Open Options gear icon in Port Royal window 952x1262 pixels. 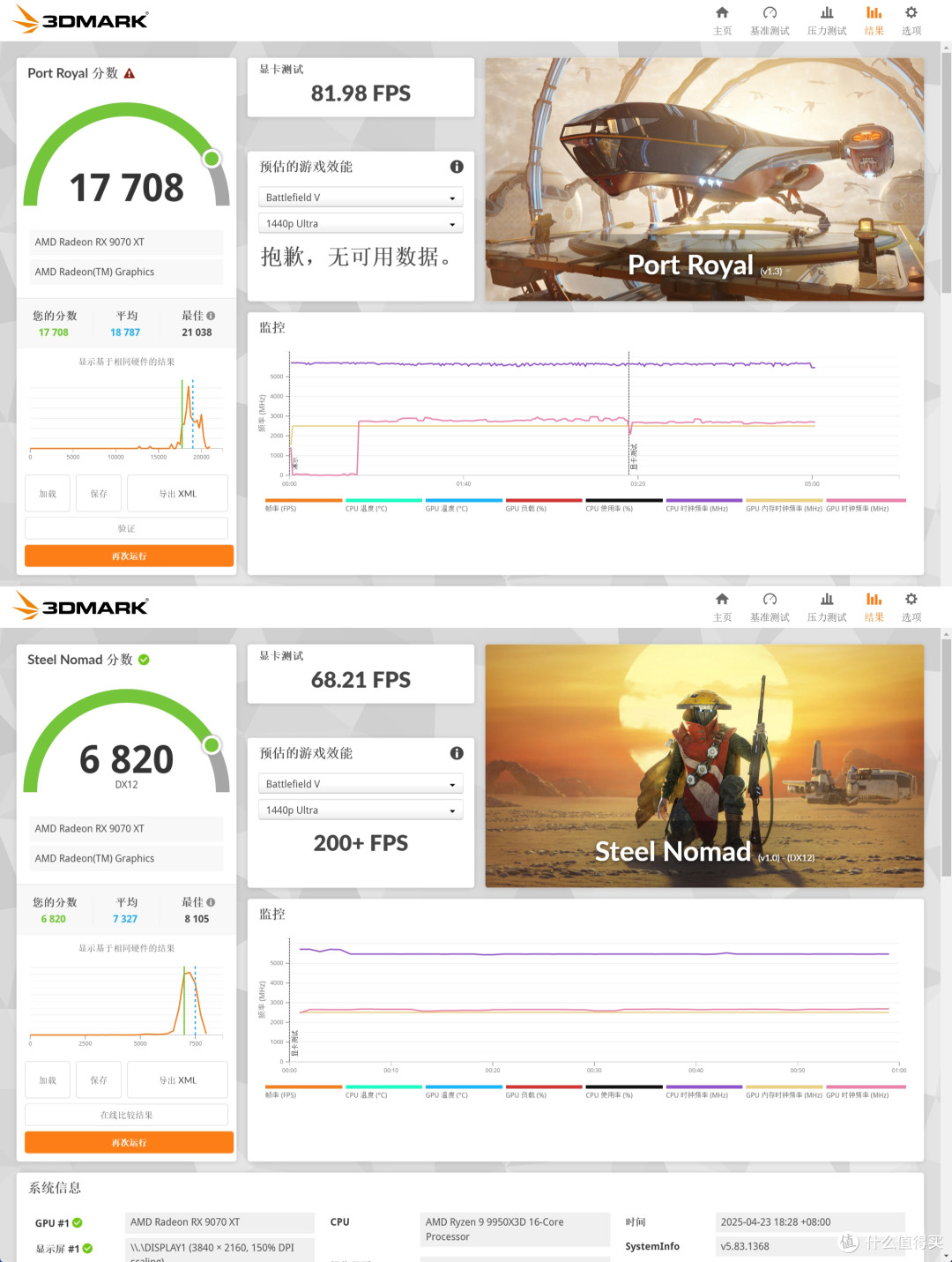[911, 12]
